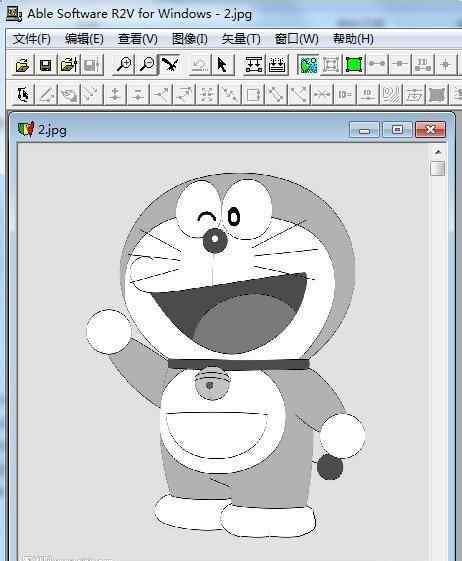
Task: Toggle the green filled square icon
Action: click(x=354, y=65)
